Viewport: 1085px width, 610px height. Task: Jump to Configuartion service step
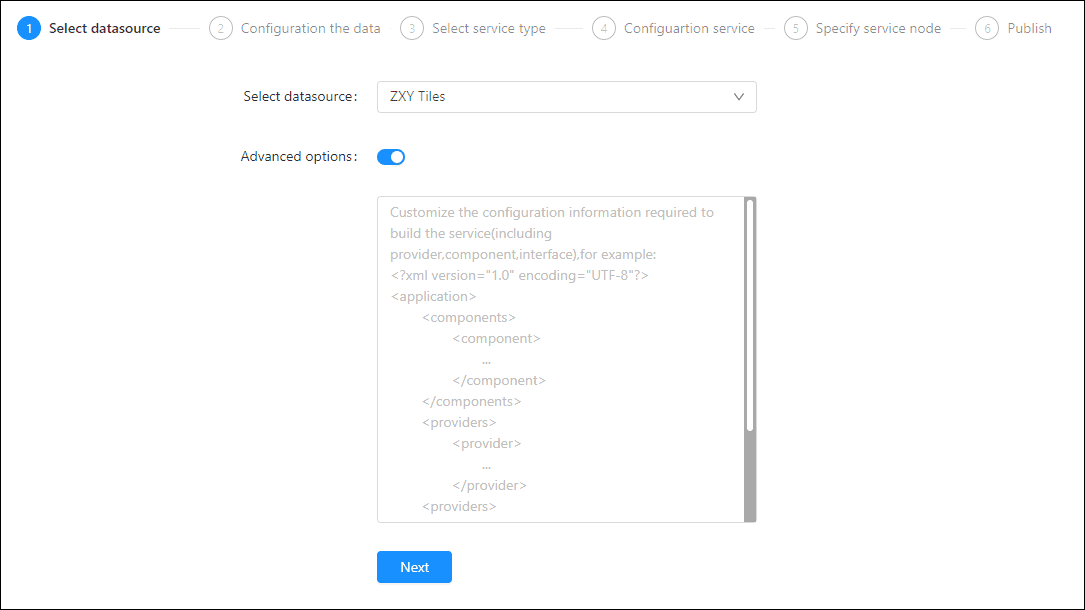(x=689, y=28)
